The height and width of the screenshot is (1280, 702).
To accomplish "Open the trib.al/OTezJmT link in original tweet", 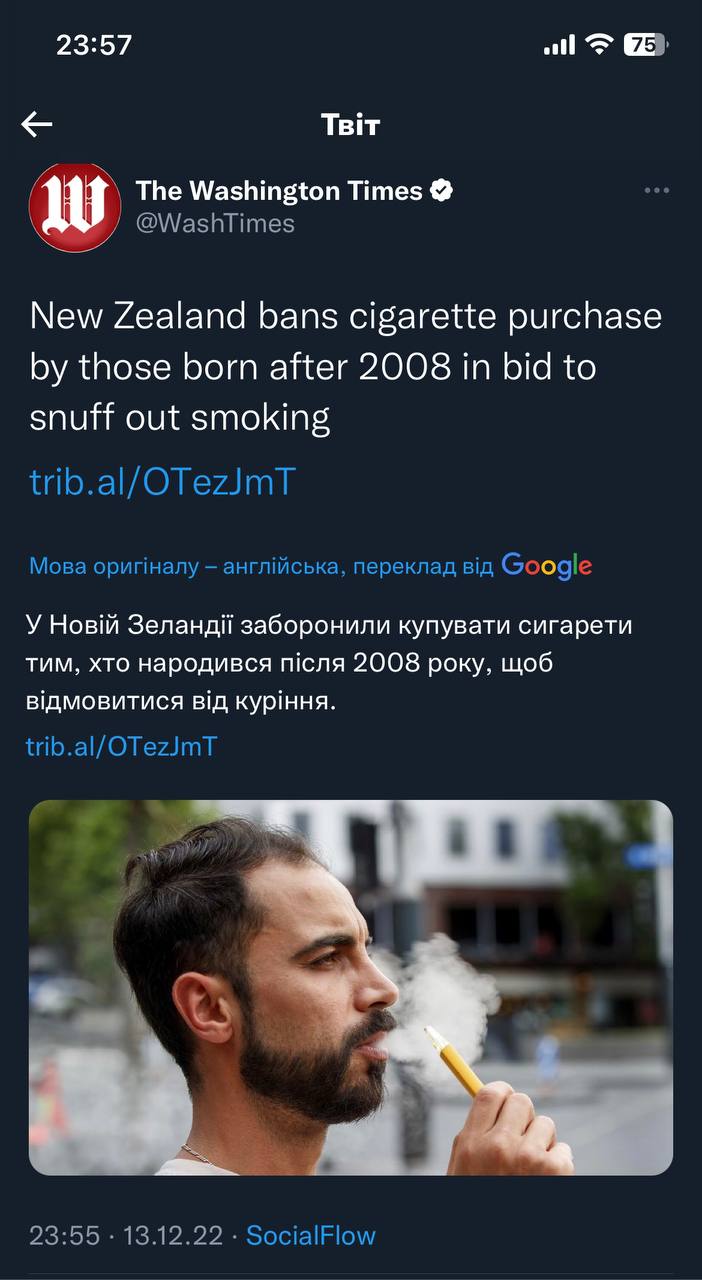I will [163, 482].
